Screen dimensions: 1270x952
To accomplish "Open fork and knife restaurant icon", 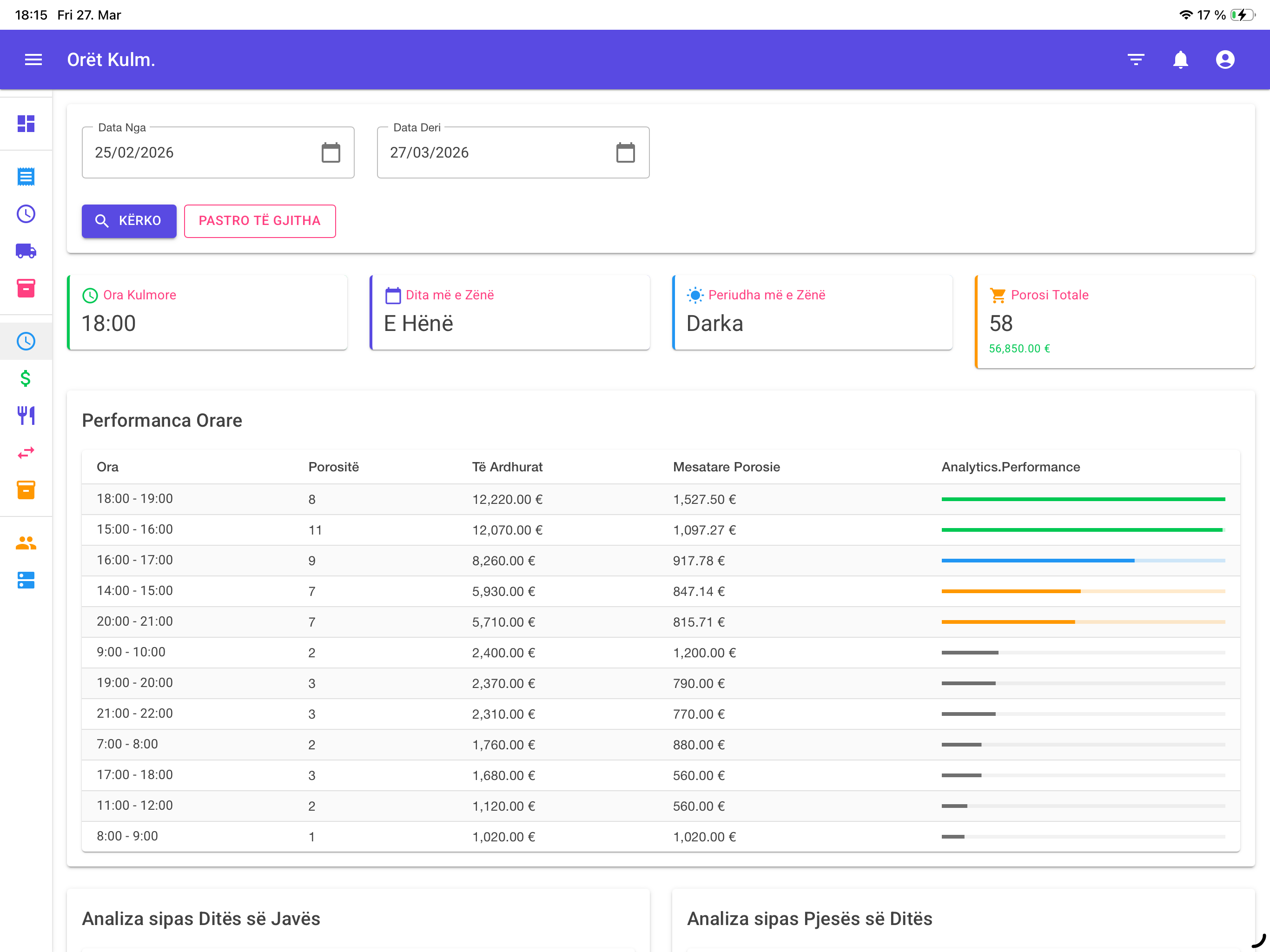I will (26, 416).
